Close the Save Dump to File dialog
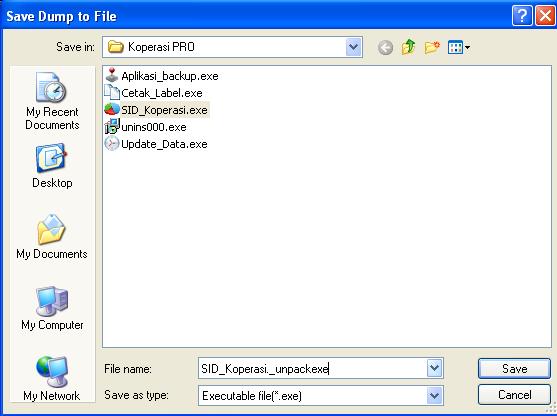Image resolution: width=557 pixels, height=416 pixels. [x=545, y=16]
